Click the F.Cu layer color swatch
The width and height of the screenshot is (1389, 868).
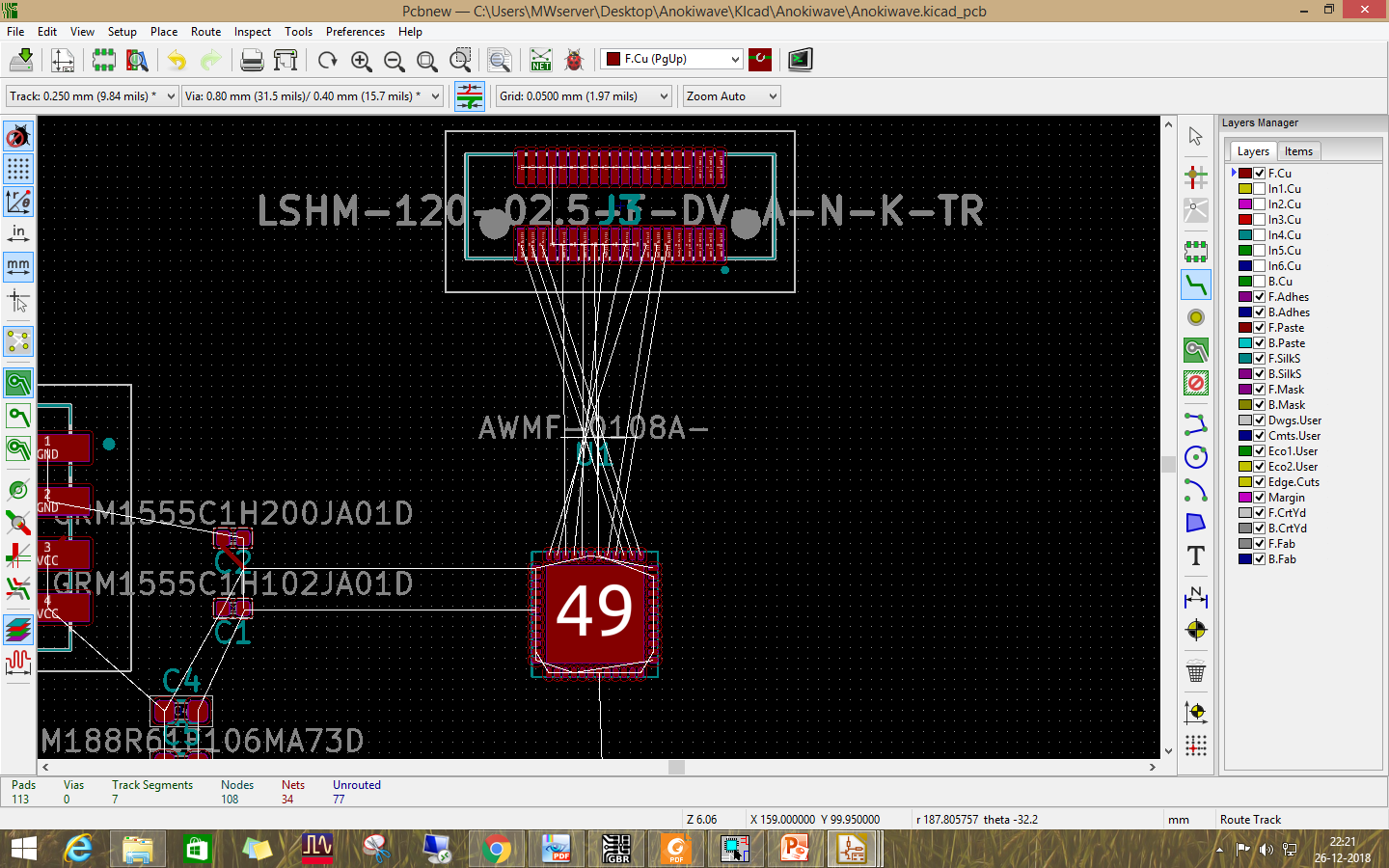tap(1245, 174)
